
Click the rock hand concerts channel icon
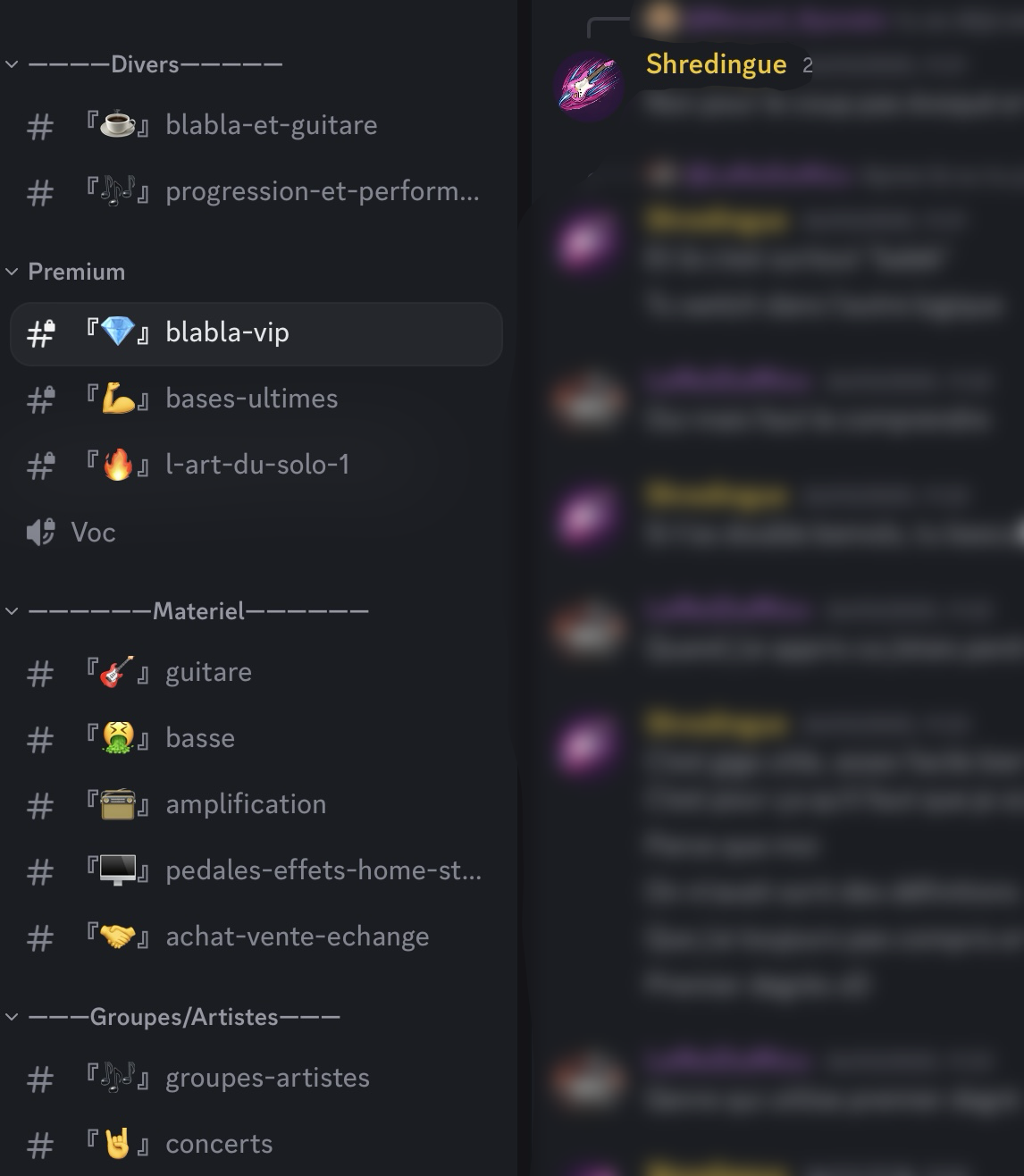[118, 1144]
